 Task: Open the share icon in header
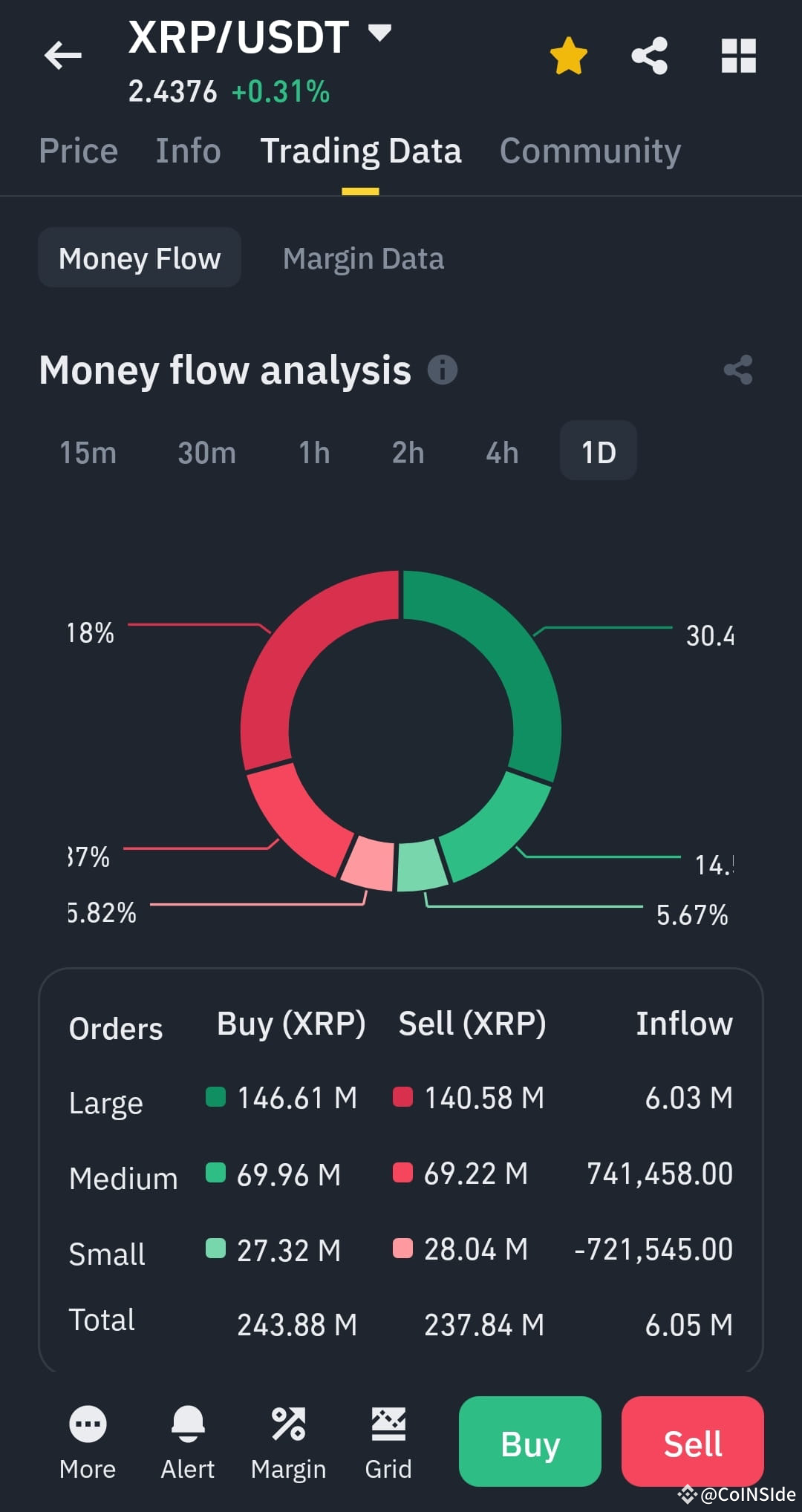click(650, 56)
